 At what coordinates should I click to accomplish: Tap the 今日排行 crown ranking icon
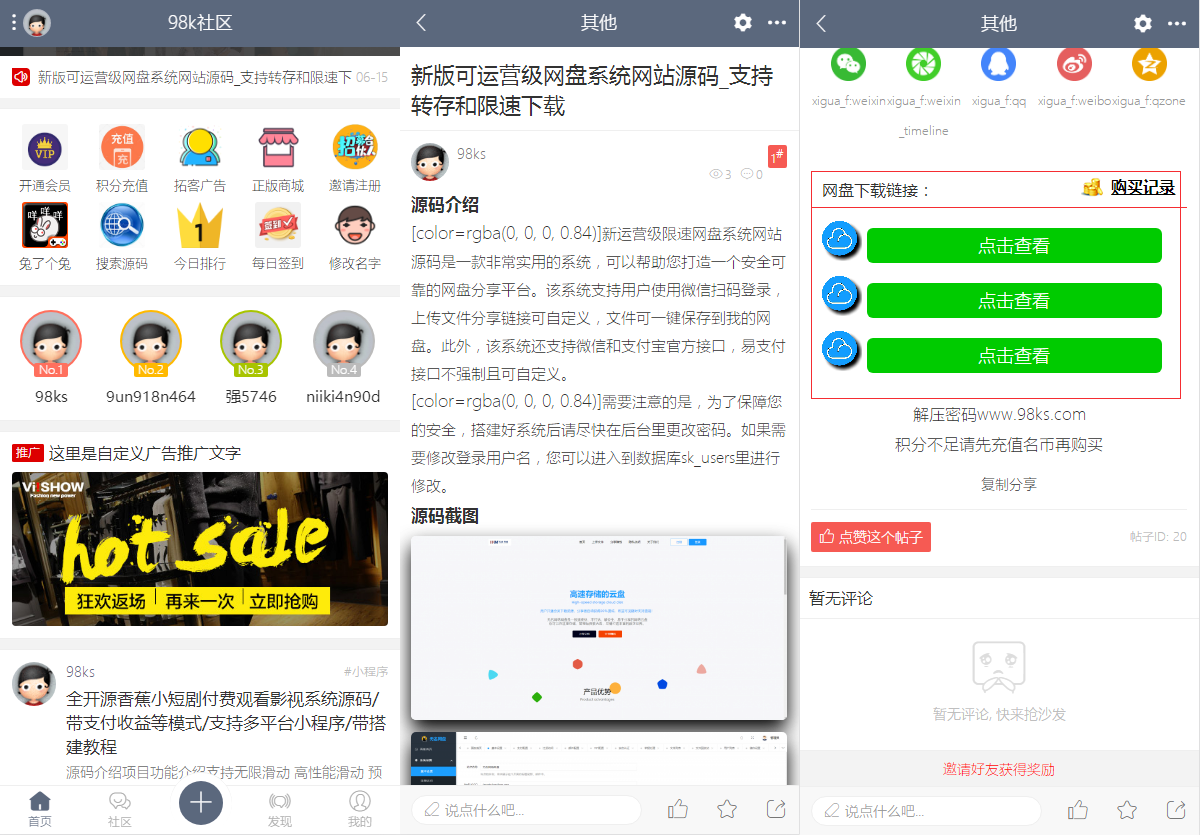click(x=200, y=227)
